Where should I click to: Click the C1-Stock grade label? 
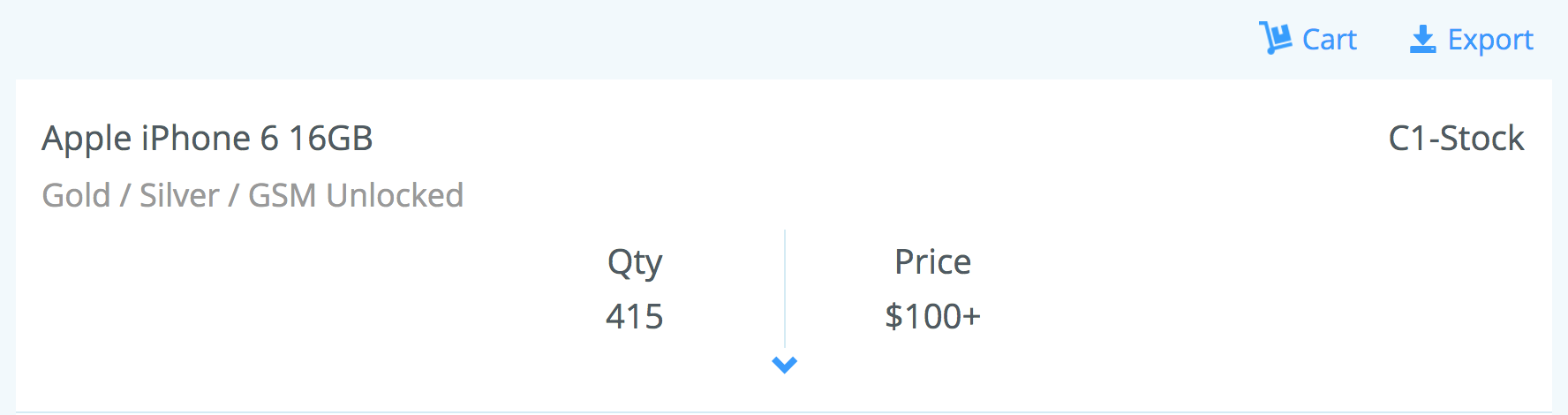[x=1456, y=139]
